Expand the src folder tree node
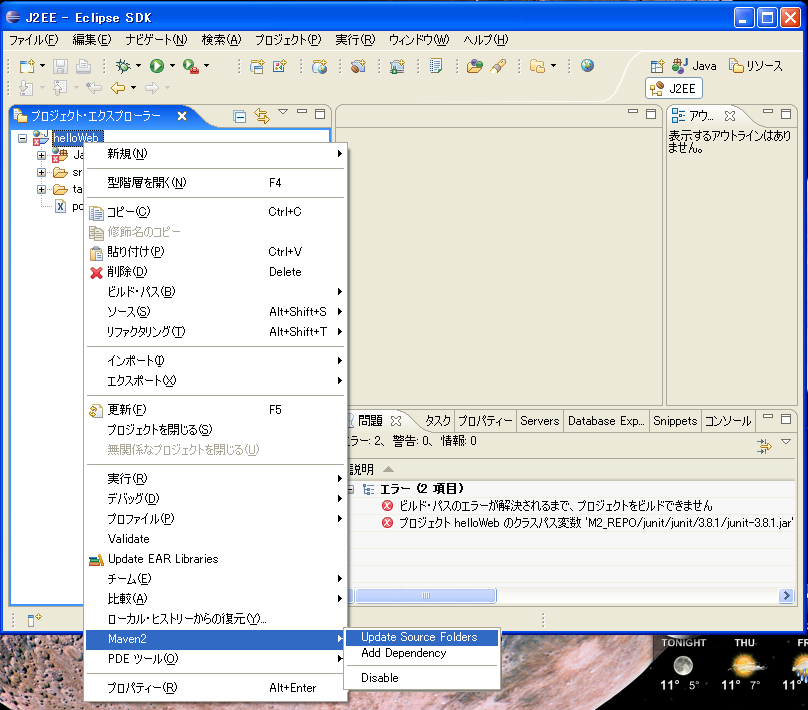This screenshot has width=808, height=710. click(42, 172)
